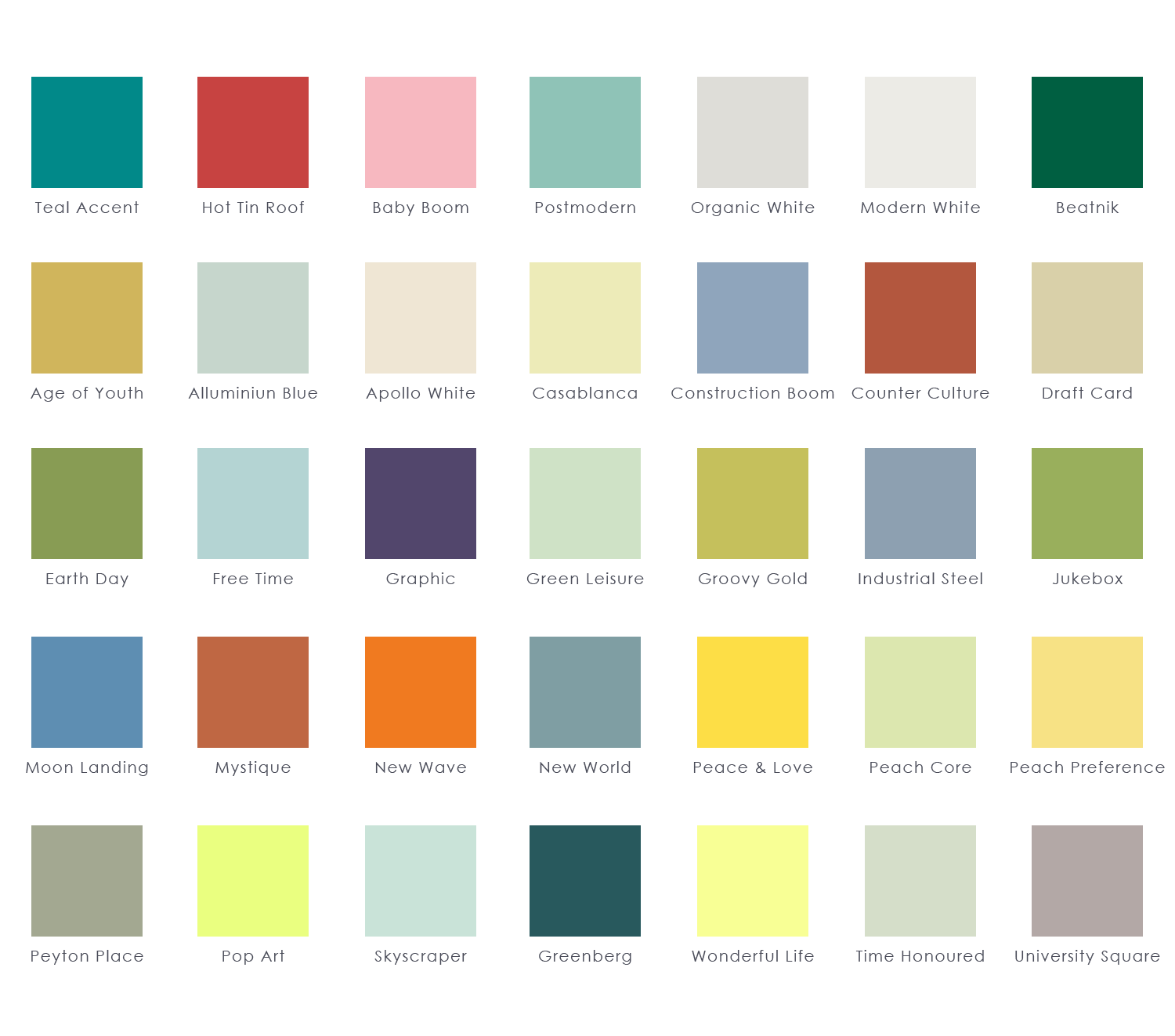Click the Postmodern swatch
The width and height of the screenshot is (1175, 1036).
pos(585,132)
